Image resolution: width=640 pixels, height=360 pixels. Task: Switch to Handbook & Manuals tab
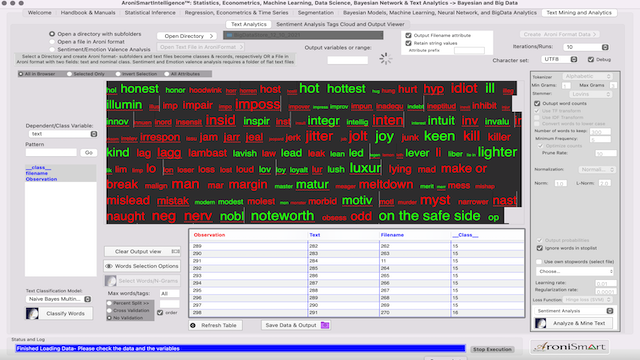[x=88, y=13]
